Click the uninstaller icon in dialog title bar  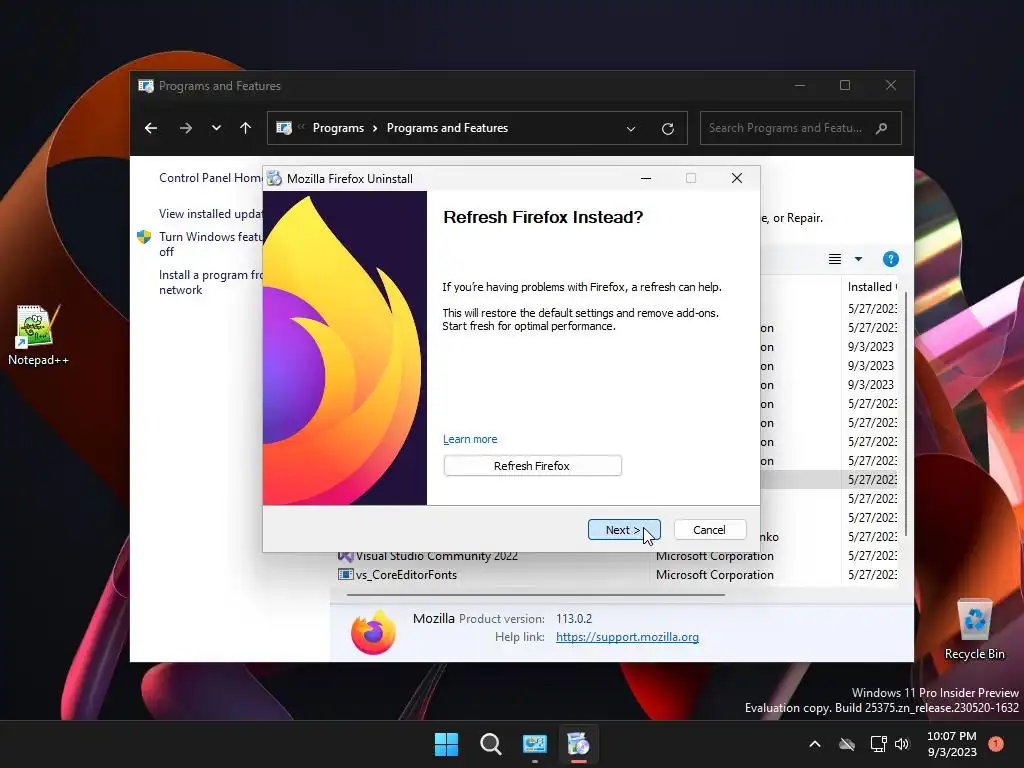point(275,178)
